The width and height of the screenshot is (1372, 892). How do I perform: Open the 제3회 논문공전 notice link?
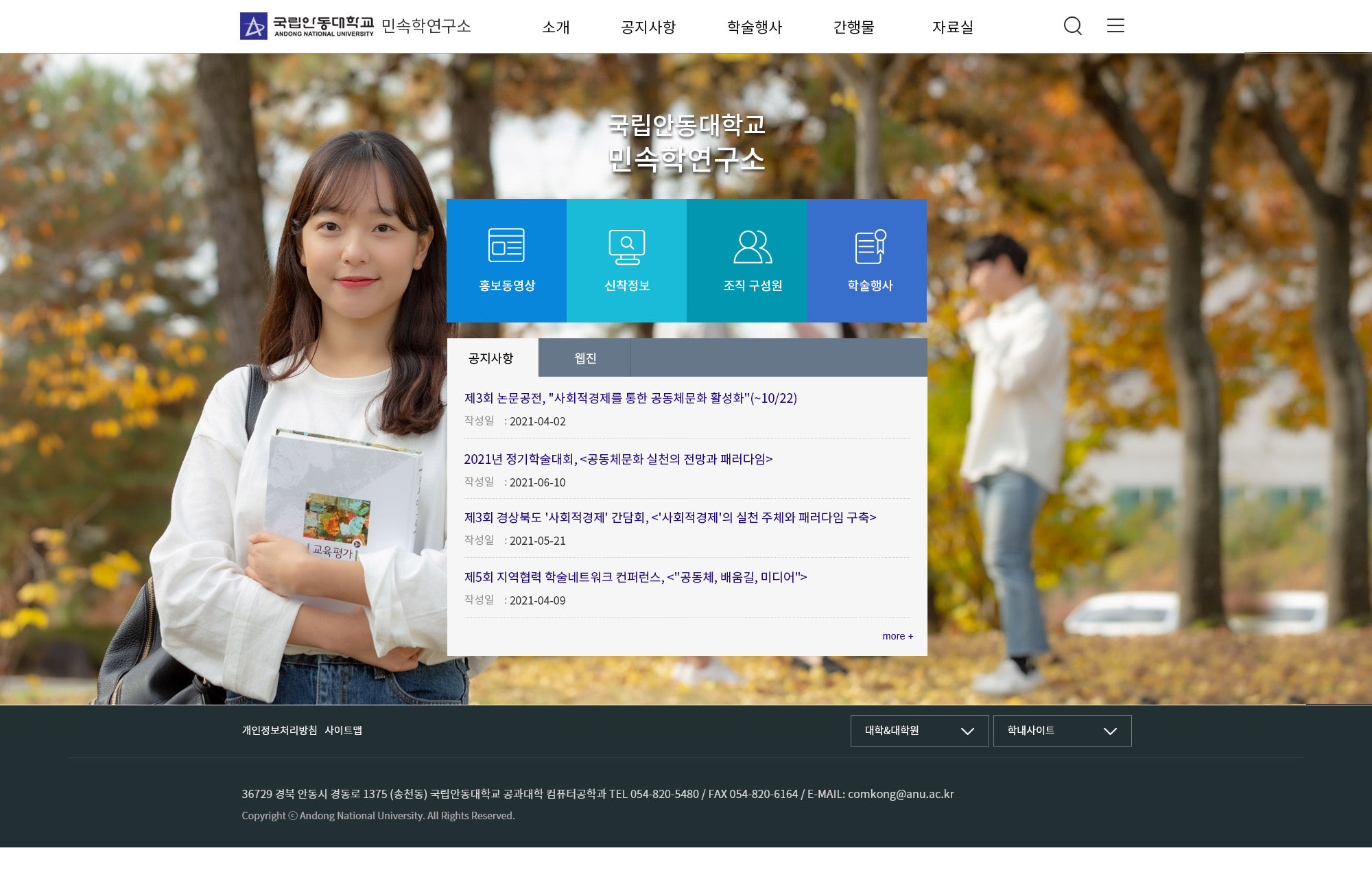(630, 398)
